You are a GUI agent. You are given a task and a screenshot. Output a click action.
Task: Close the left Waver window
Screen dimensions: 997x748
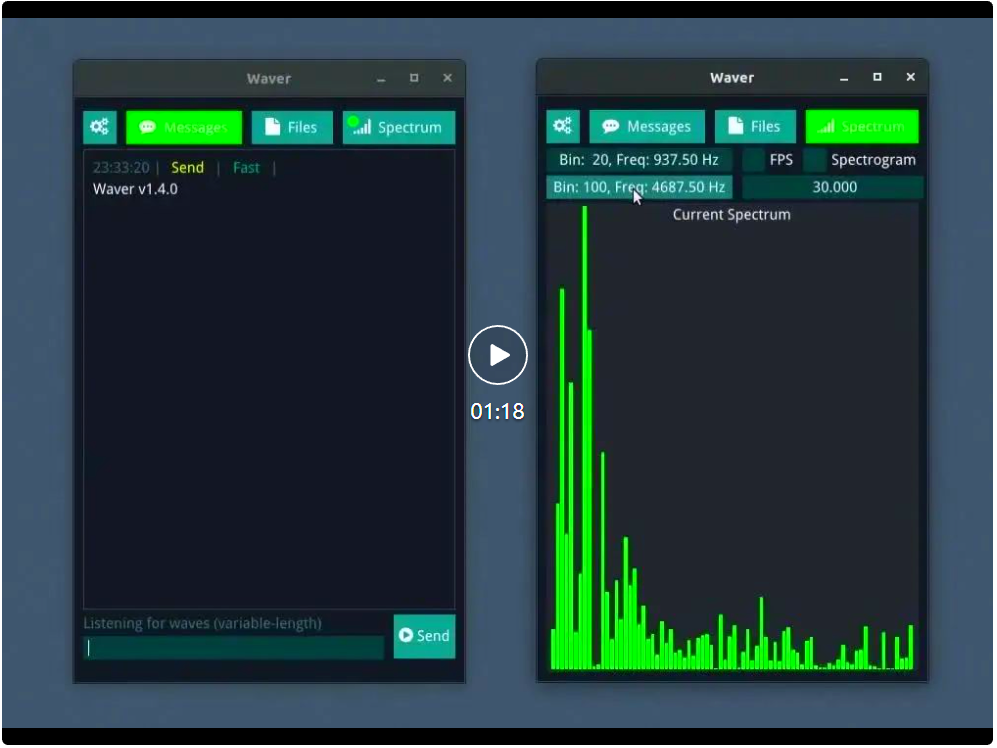click(447, 78)
